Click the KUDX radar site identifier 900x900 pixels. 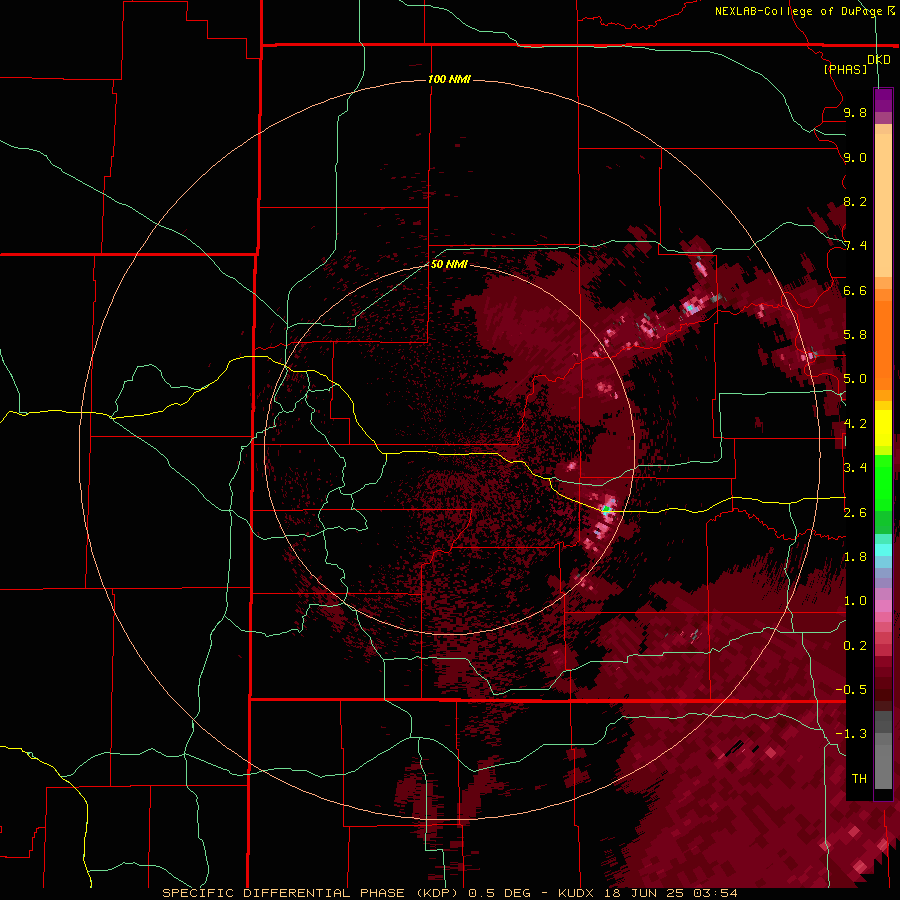pos(577,893)
